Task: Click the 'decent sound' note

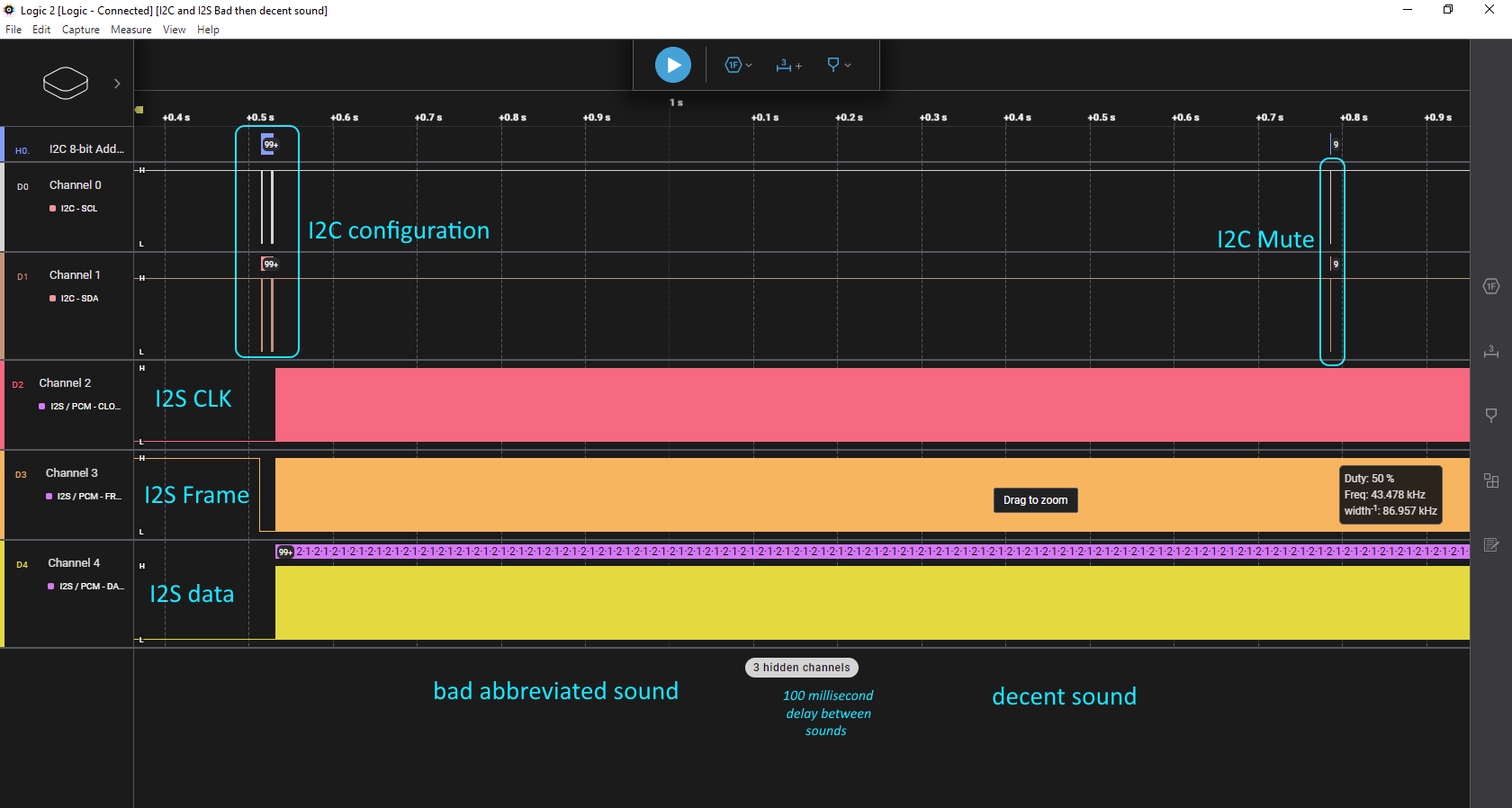Action: [1064, 696]
